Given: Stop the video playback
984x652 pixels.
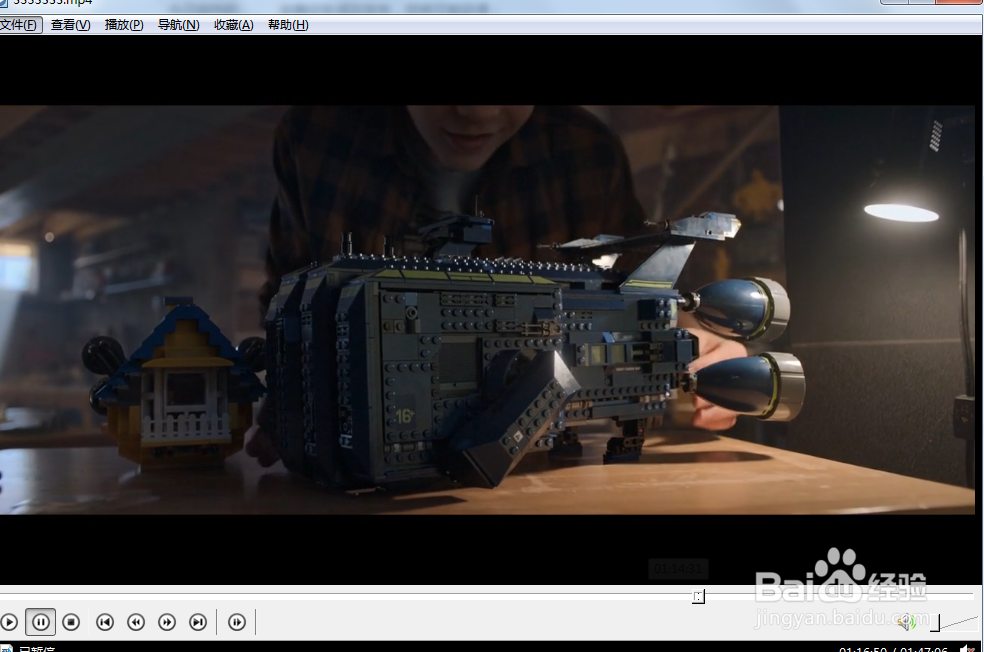Looking at the screenshot, I should [72, 622].
